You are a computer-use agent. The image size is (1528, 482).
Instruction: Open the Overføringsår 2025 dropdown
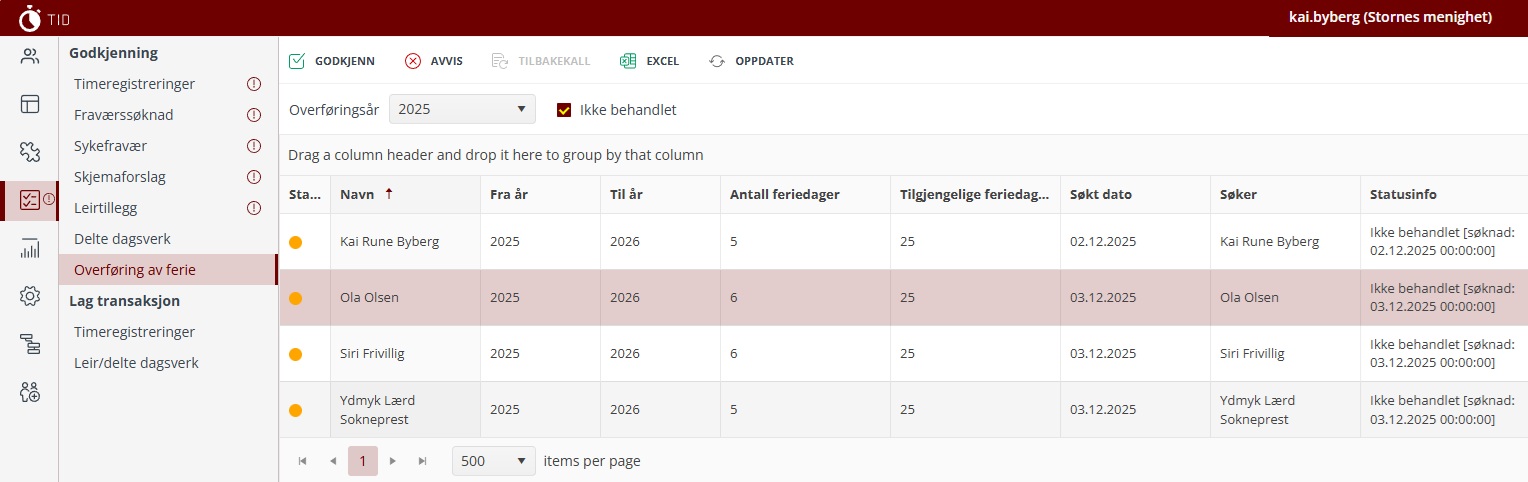[x=461, y=110]
